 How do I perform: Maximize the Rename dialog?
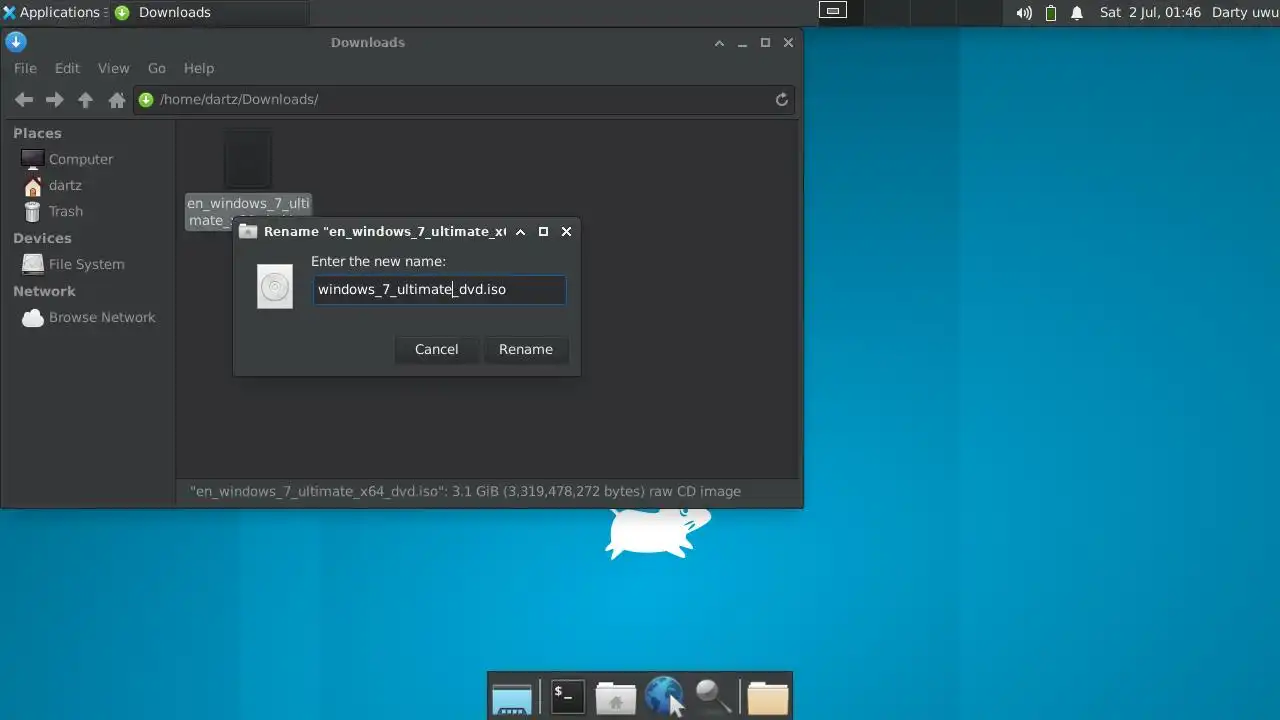click(543, 231)
